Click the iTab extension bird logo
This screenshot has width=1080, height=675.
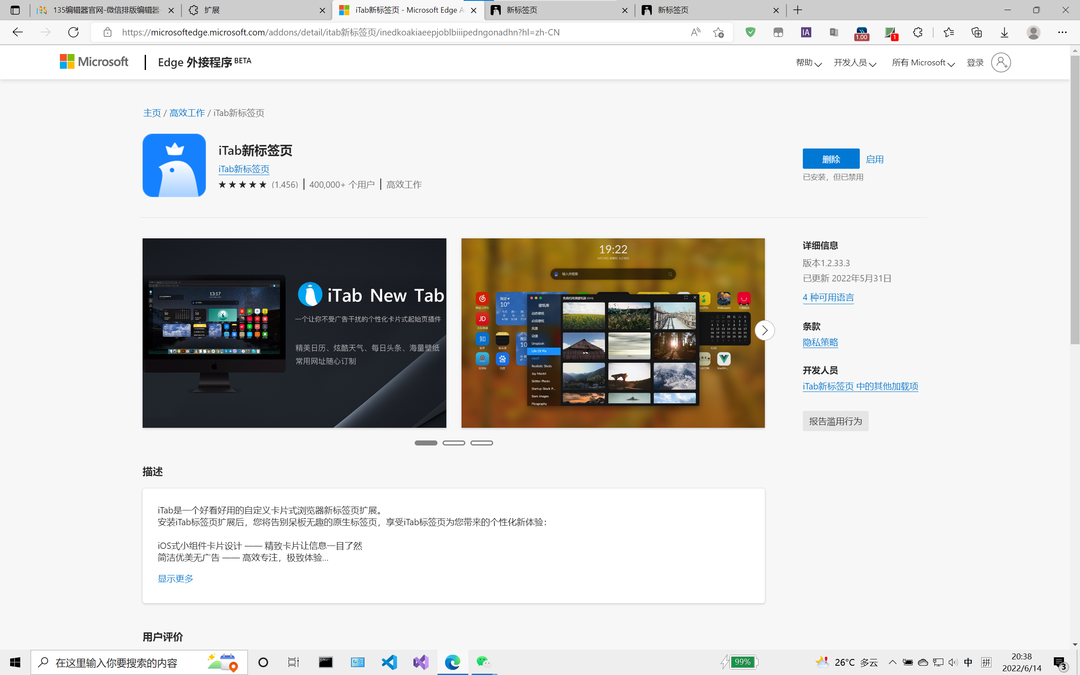point(174,165)
